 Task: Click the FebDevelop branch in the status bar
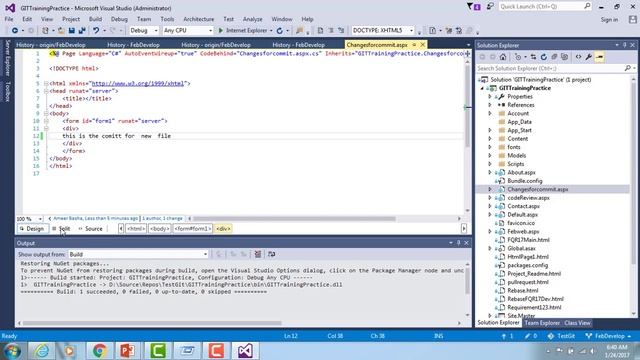pos(609,336)
